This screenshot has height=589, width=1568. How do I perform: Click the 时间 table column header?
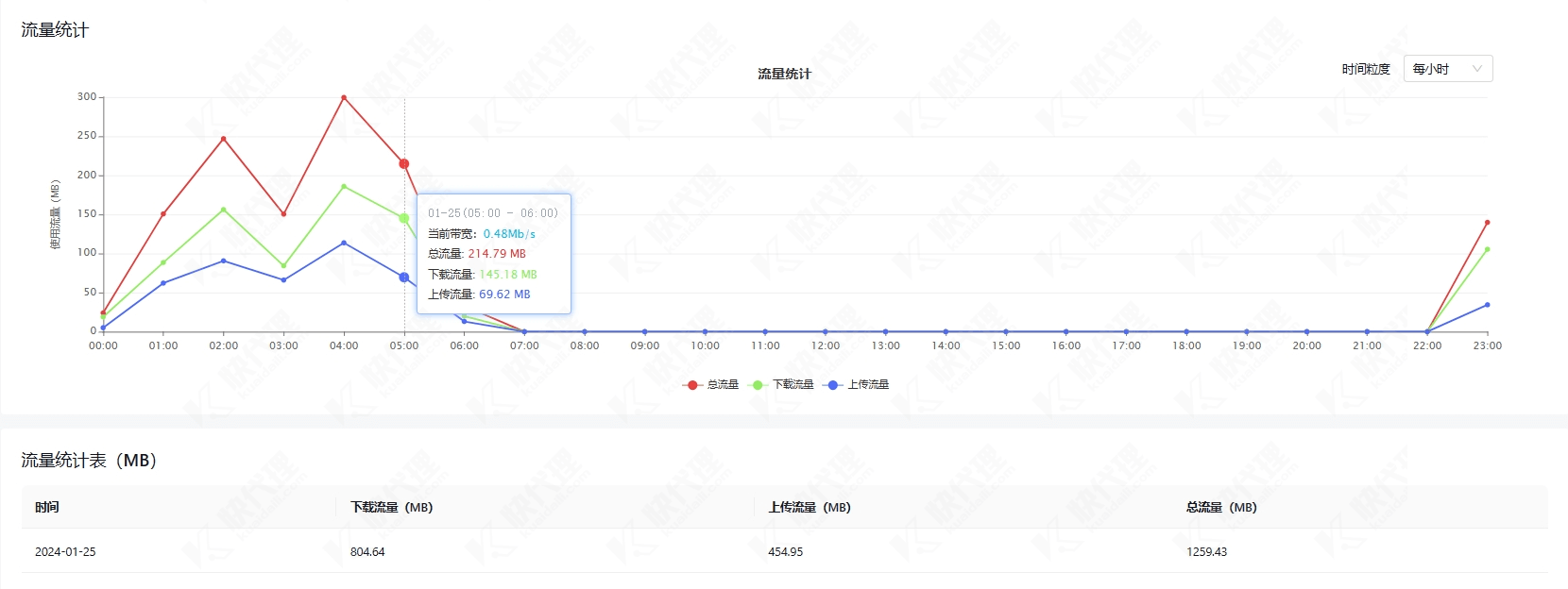[47, 508]
